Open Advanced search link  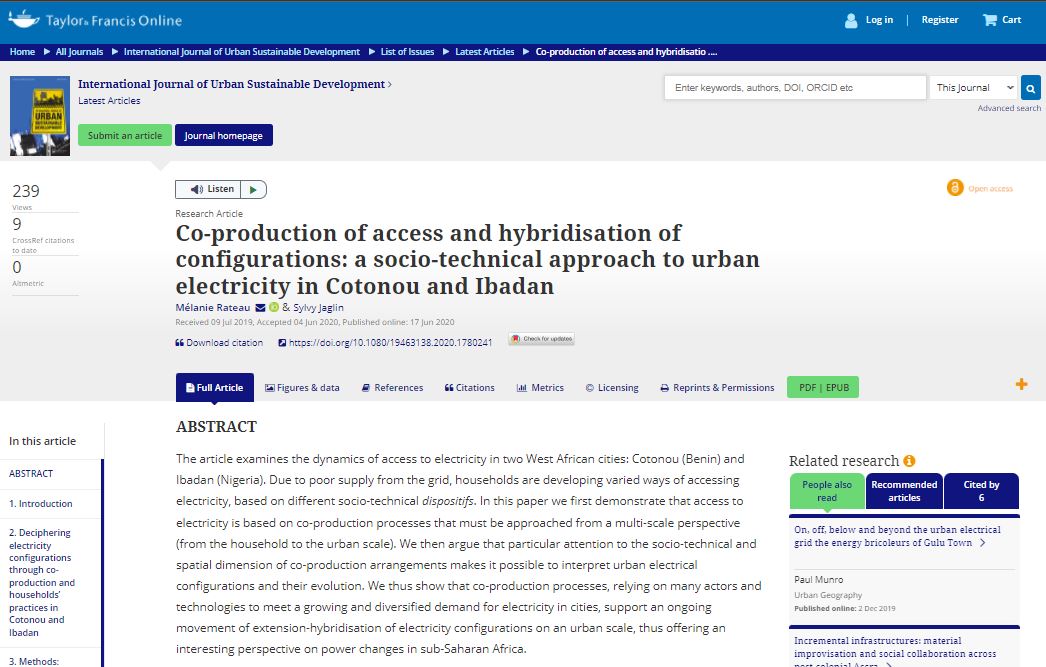[x=1009, y=108]
